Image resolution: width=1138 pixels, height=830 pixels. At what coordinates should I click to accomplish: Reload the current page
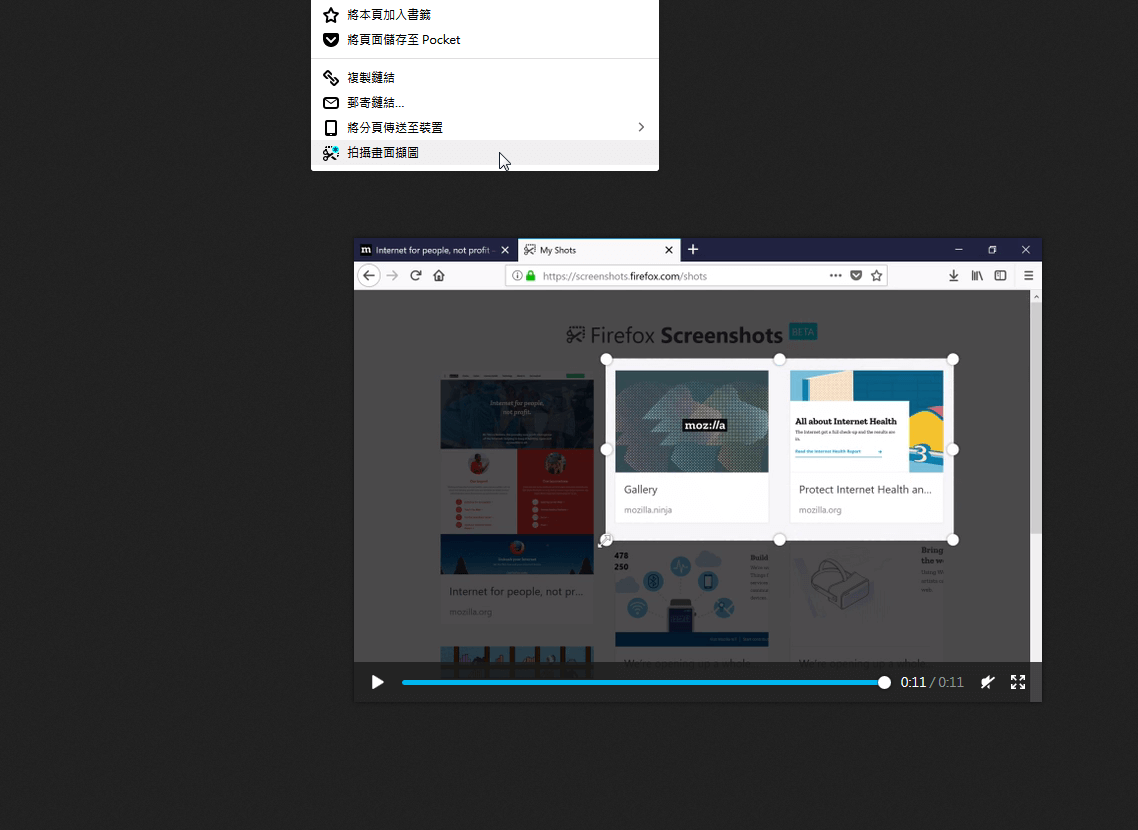(x=416, y=276)
